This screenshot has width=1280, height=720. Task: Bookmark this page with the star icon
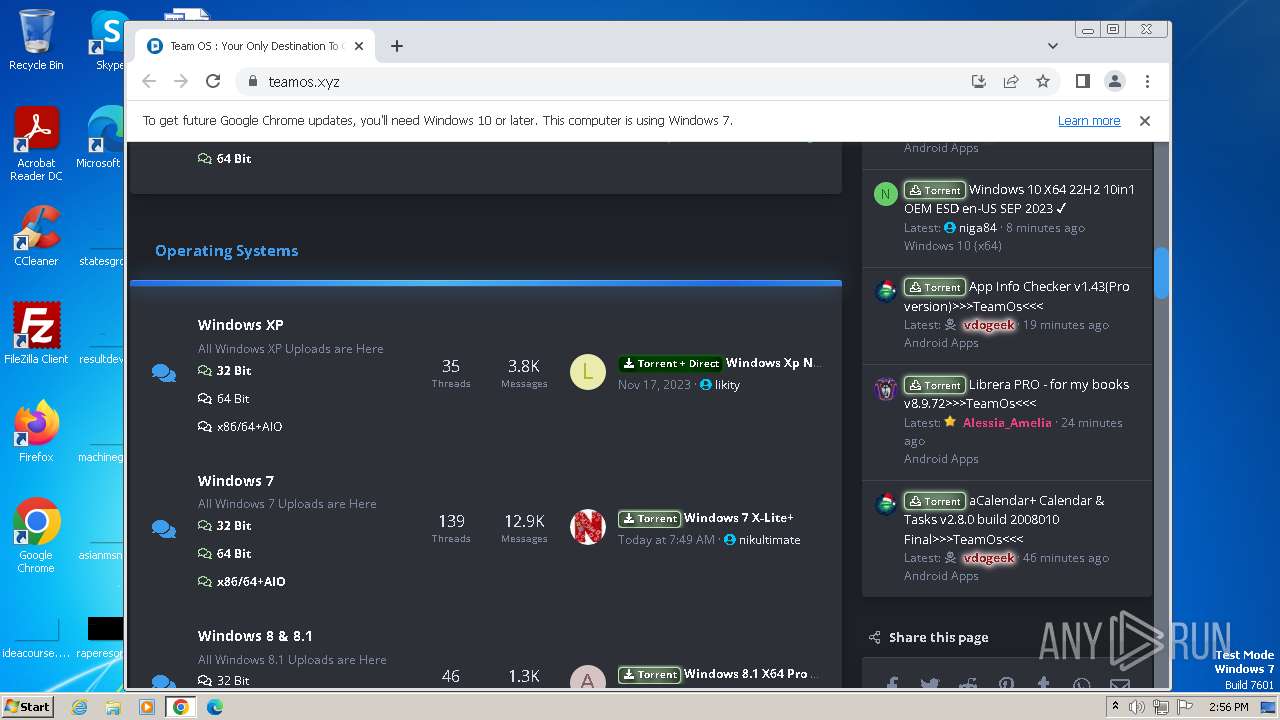click(x=1043, y=81)
